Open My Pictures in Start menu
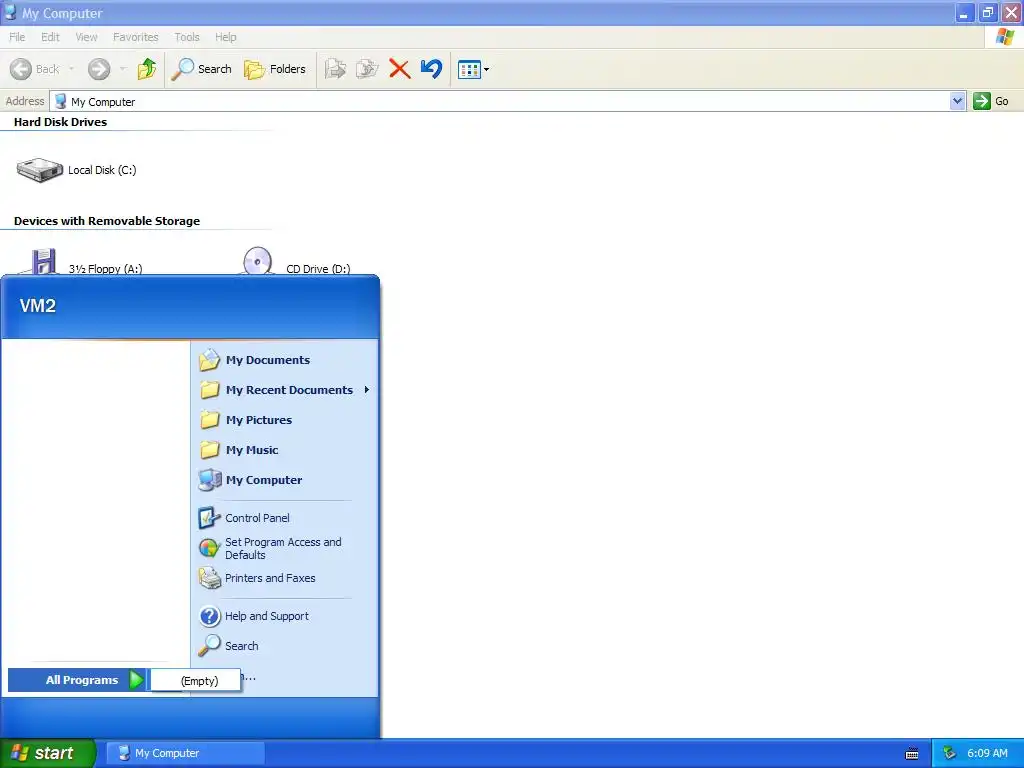The height and width of the screenshot is (768, 1024). click(x=259, y=420)
